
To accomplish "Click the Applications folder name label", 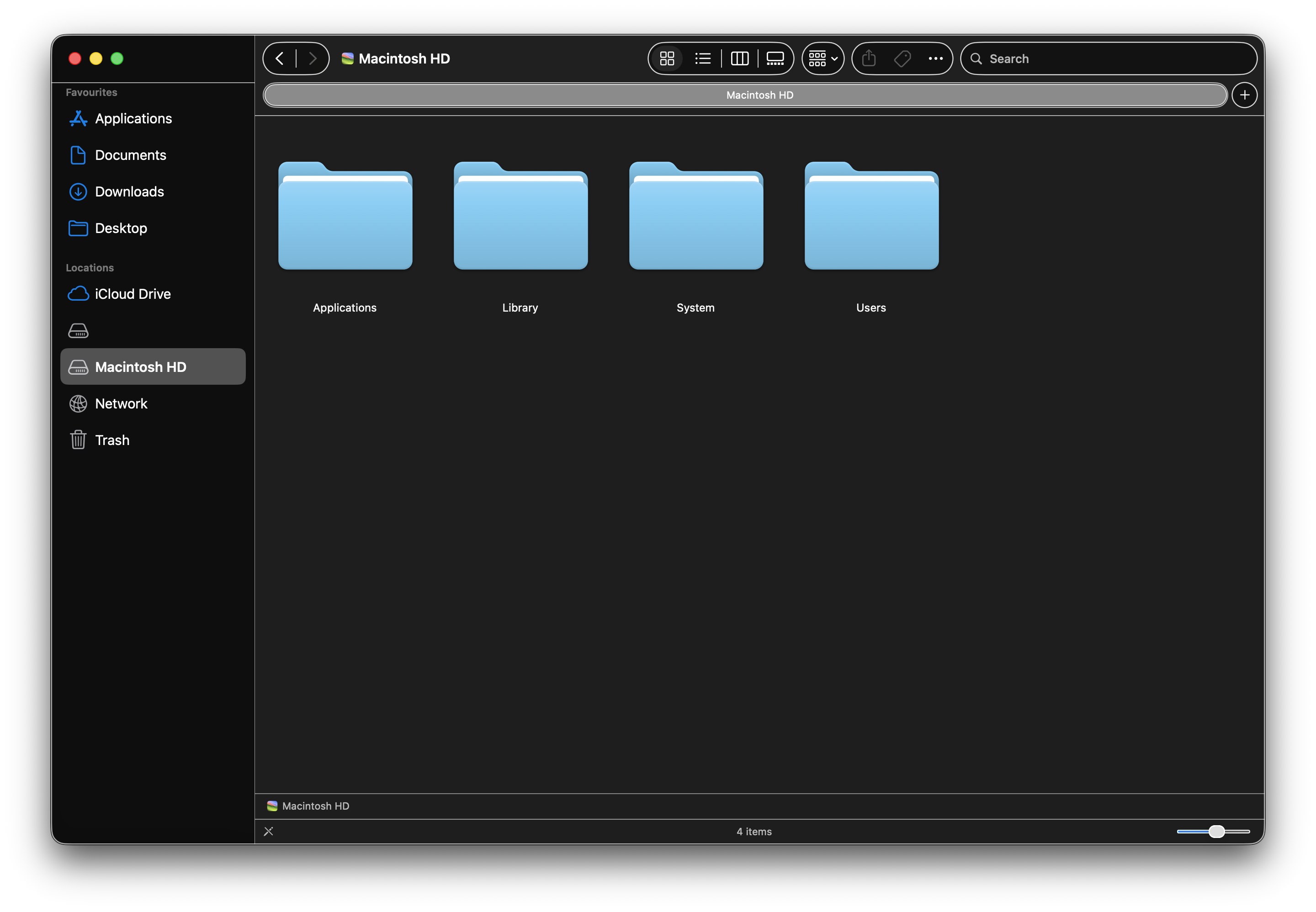I will 345,308.
